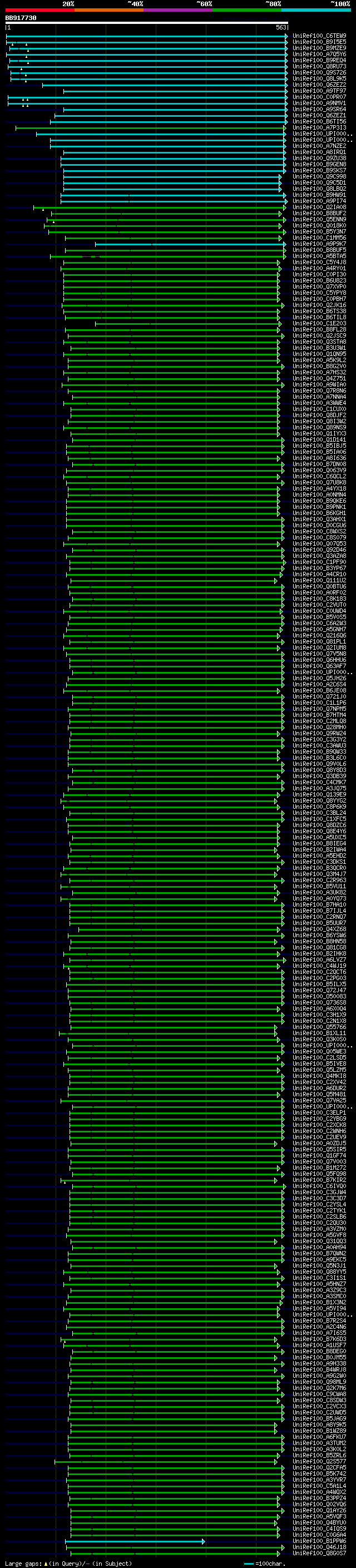This screenshot has width=356, height=1568.
Task: Open hit UniRef100_C6TEW9
Action: coord(319,36)
